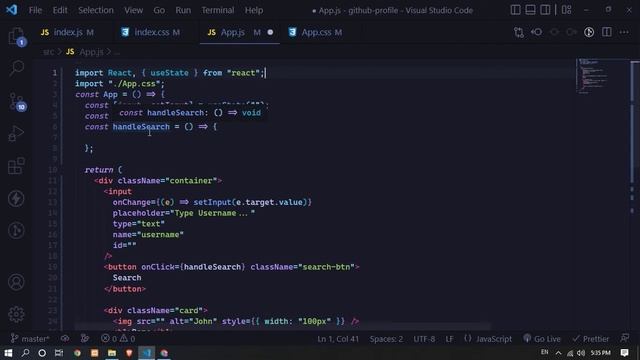Open the Git Graph activity bar icon
Viewport: 640px width, 360px height.
pyautogui.click(x=16, y=231)
